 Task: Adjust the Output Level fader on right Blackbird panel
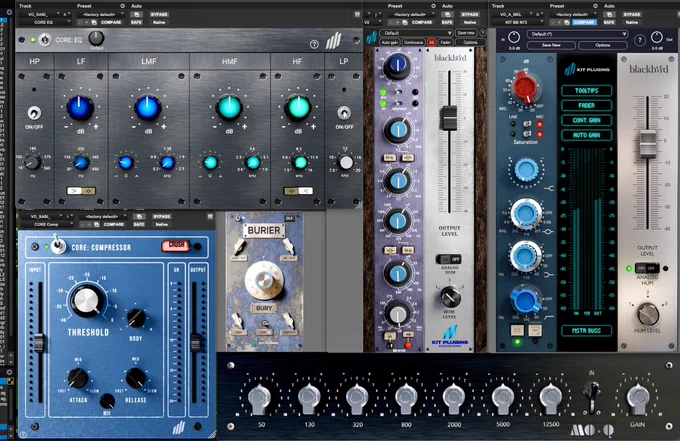pyautogui.click(x=648, y=144)
